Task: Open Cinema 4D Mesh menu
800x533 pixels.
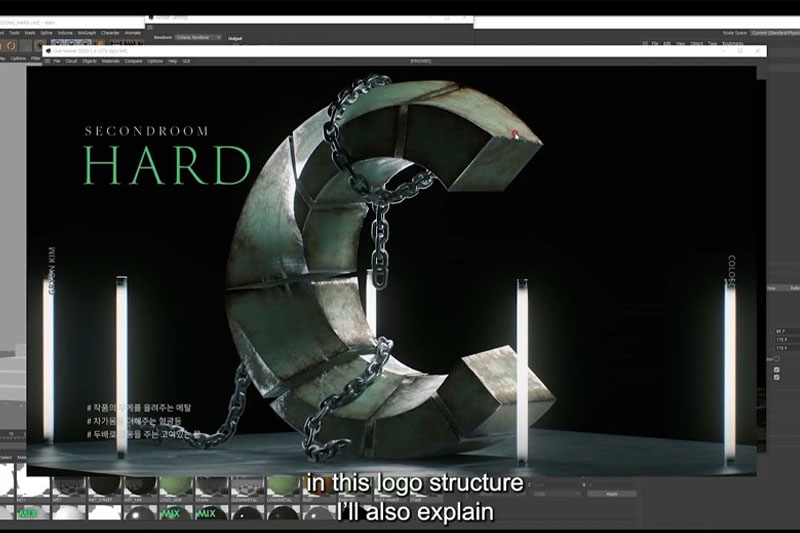Action: point(30,33)
